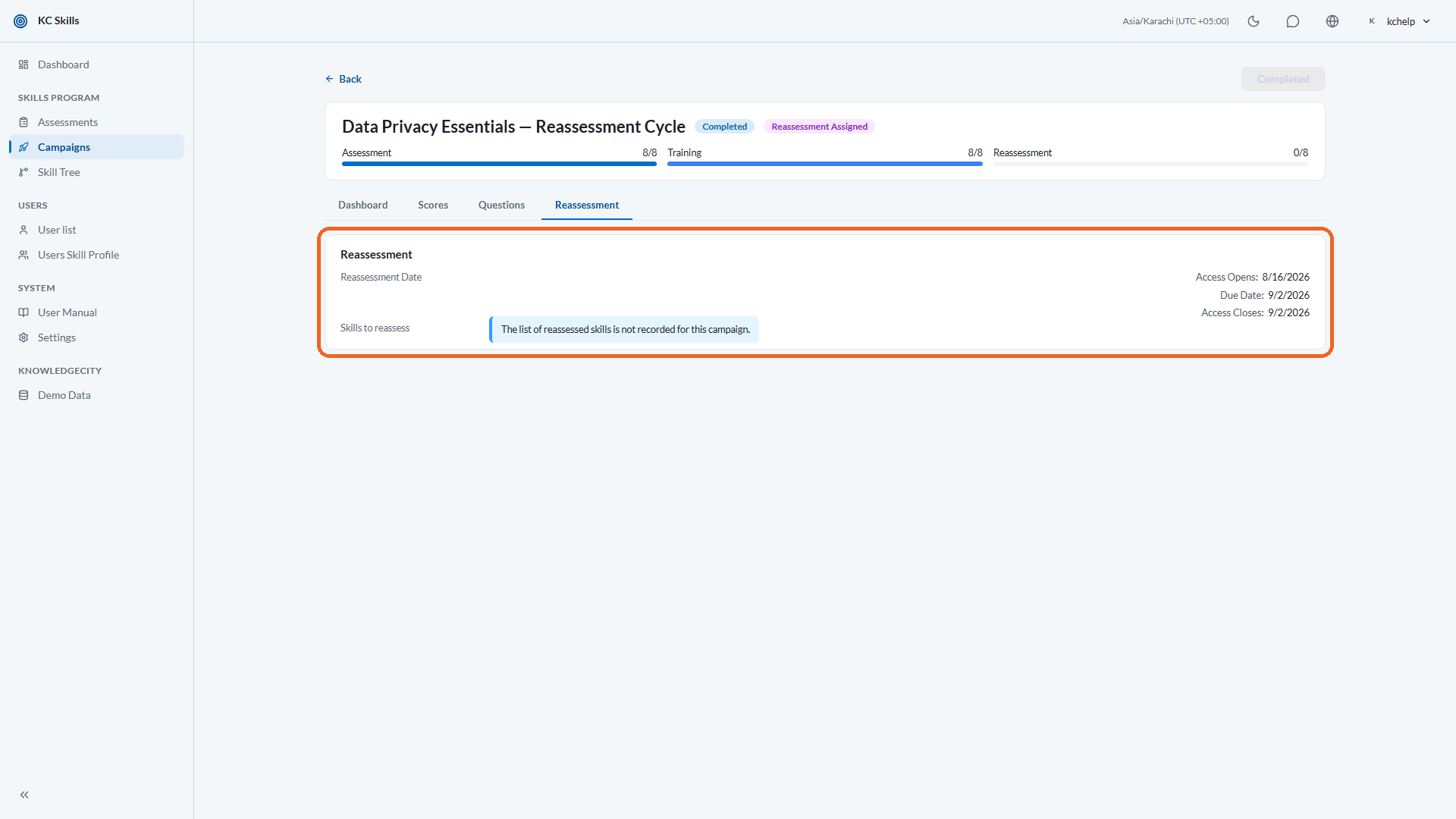Click the Reassessment Date label
Viewport: 1456px width, 819px height.
coord(381,277)
